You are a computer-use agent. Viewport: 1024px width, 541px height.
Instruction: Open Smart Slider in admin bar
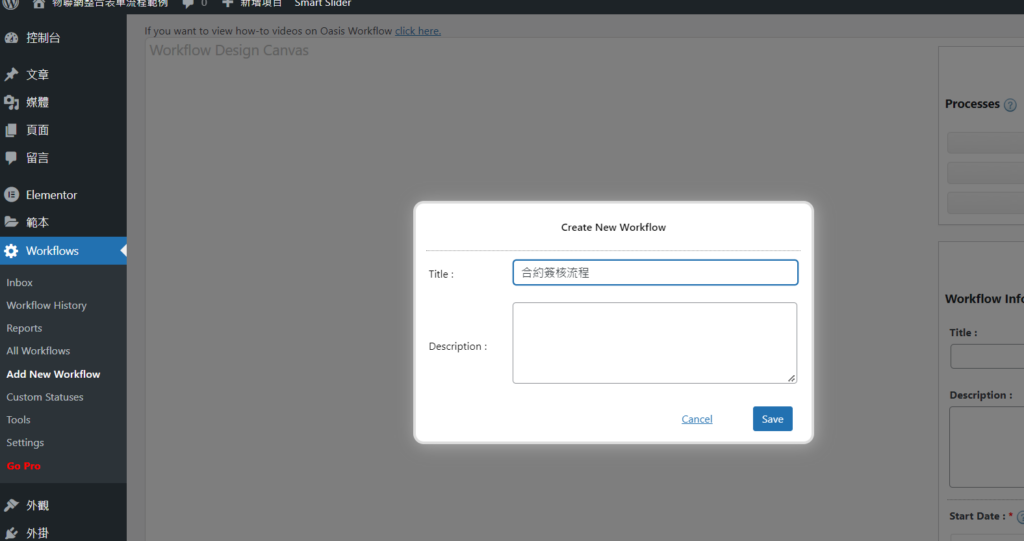322,4
